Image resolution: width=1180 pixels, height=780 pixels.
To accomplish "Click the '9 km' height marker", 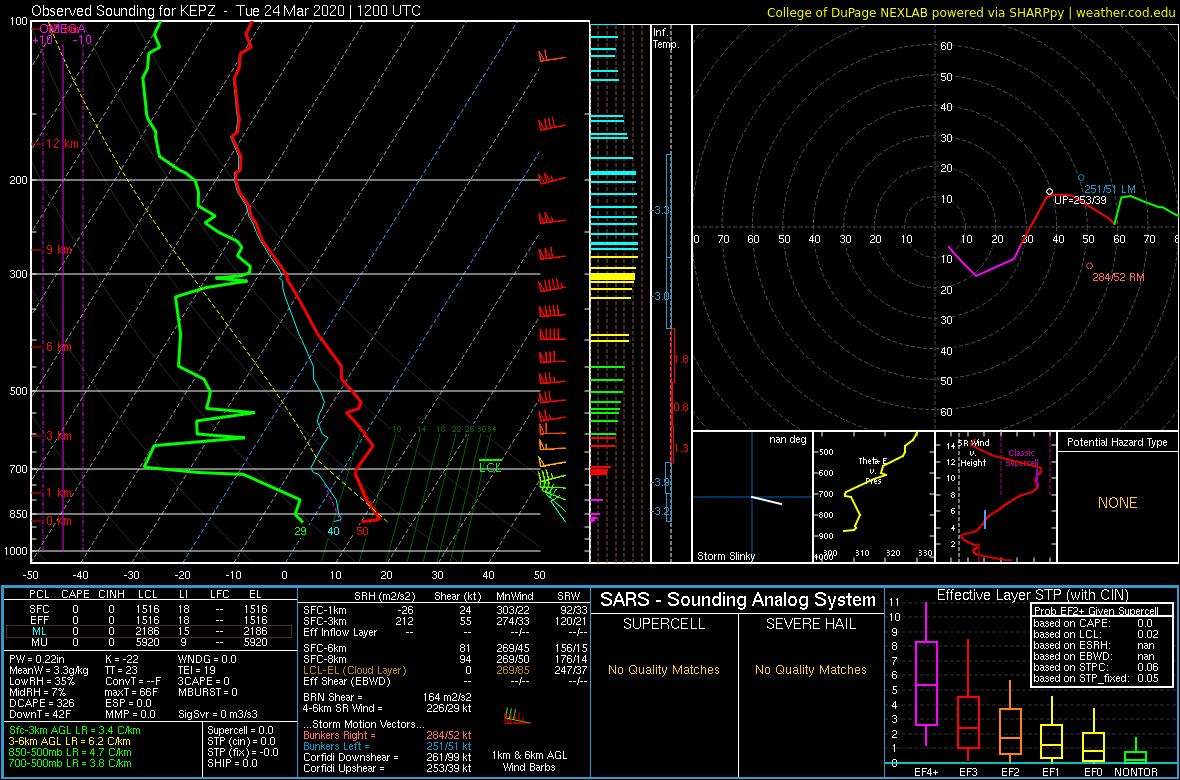I will (59, 250).
